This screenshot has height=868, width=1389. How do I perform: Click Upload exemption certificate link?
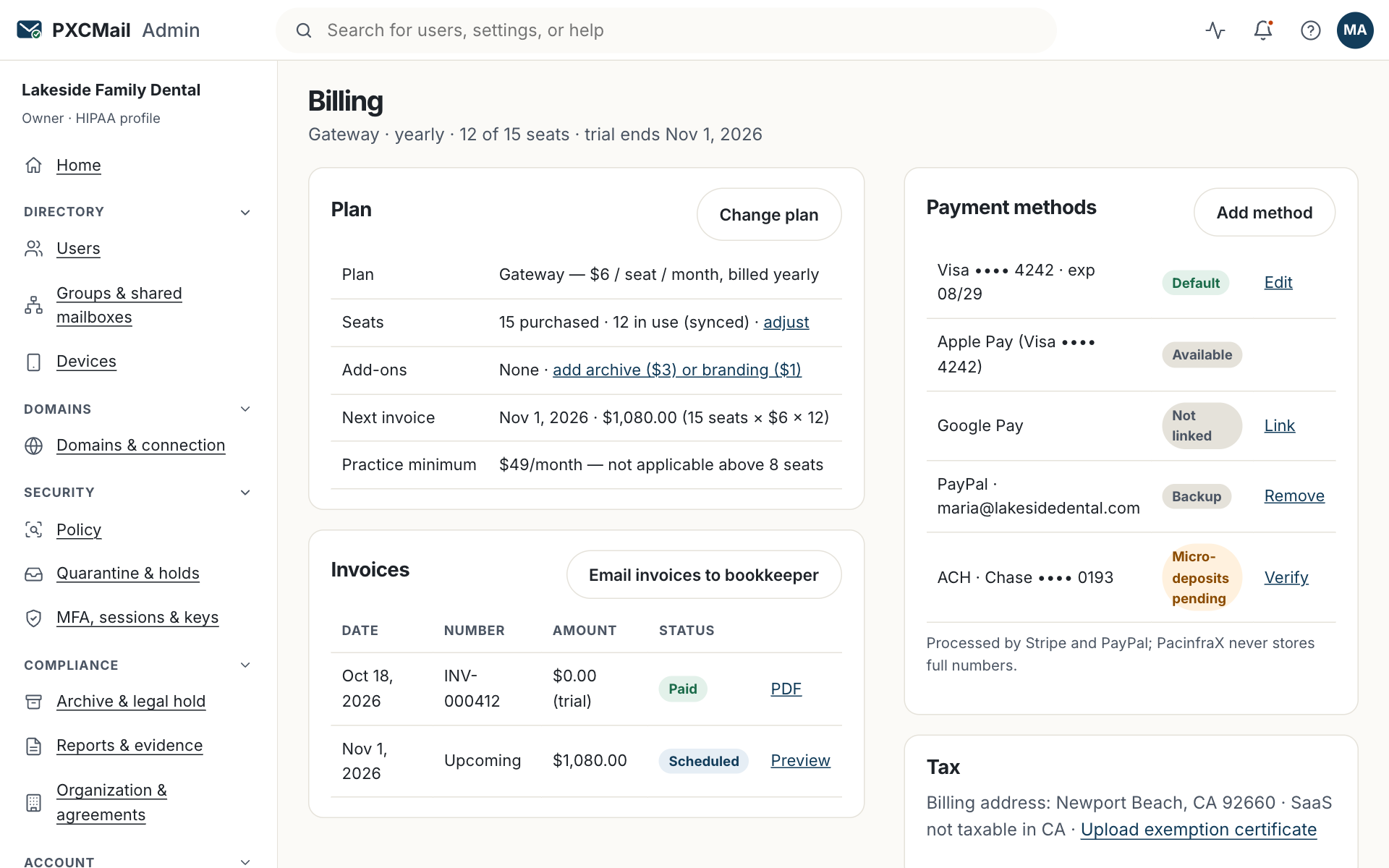1198,830
